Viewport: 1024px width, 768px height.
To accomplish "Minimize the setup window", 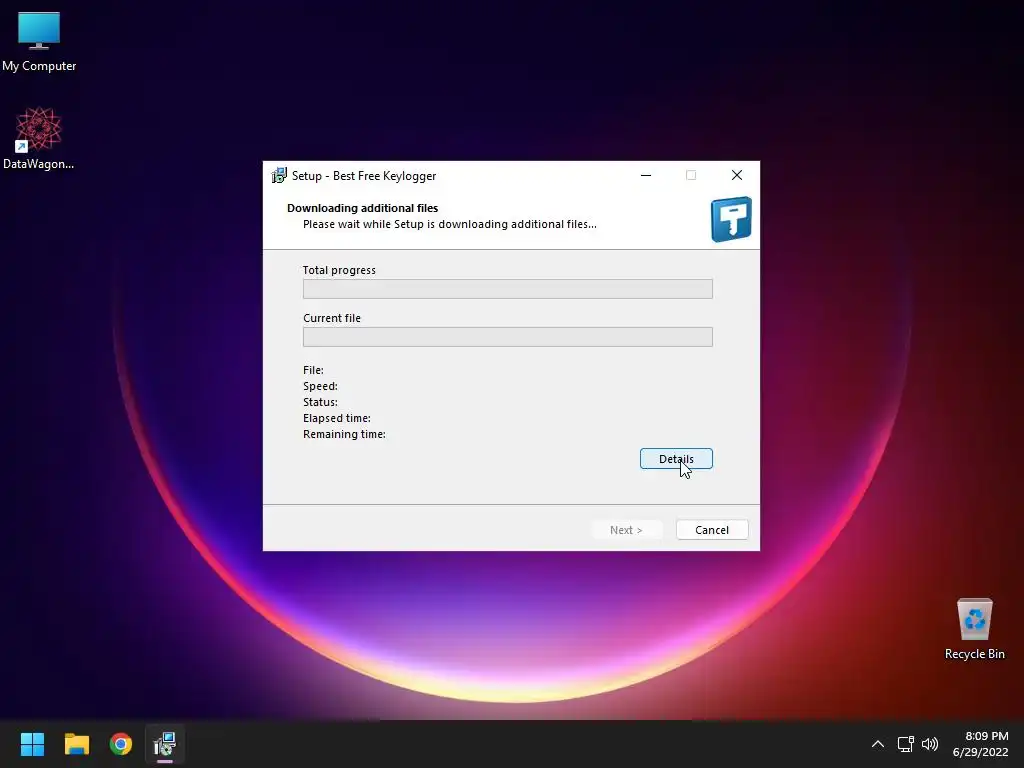I will pos(646,175).
